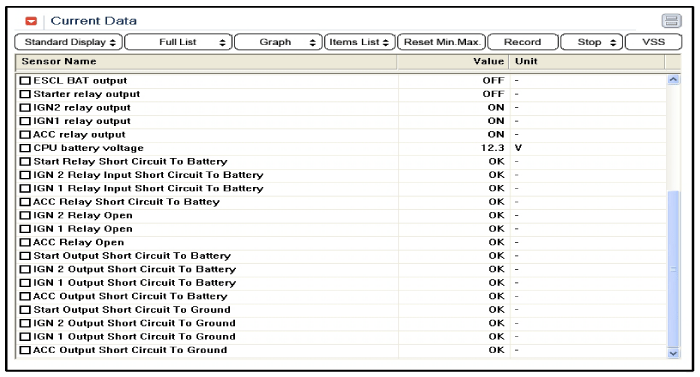
Task: Check IGN 2 Output Short Circuit To Ground checkbox
Action: click(25, 323)
